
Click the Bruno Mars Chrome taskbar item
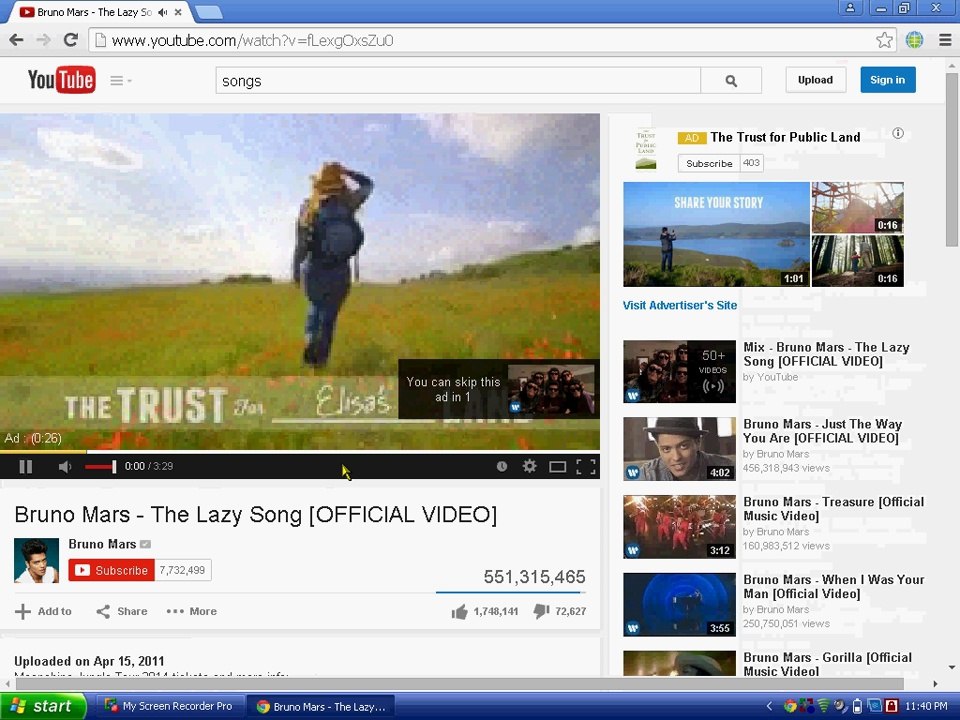pos(321,707)
